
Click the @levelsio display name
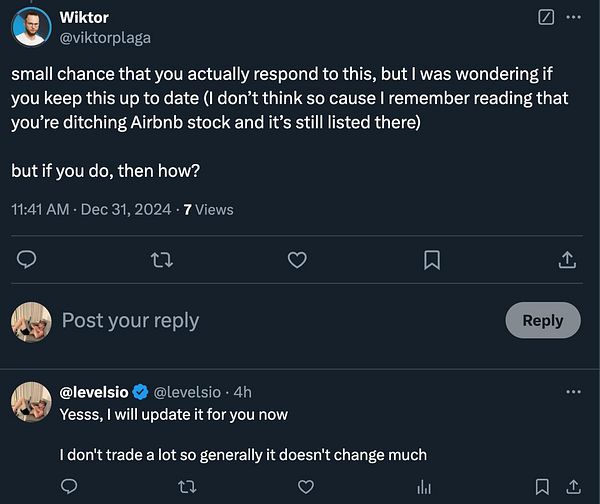(96, 393)
